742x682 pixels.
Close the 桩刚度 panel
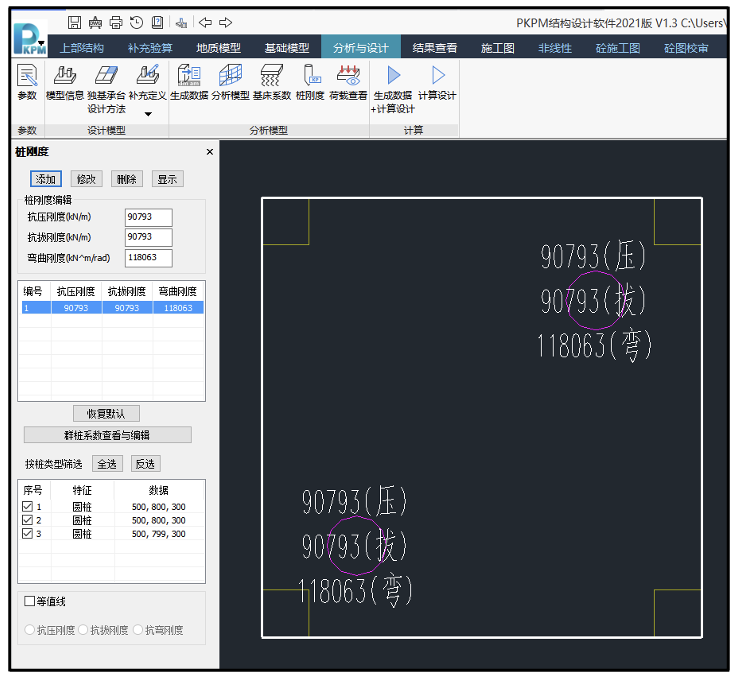coord(210,152)
